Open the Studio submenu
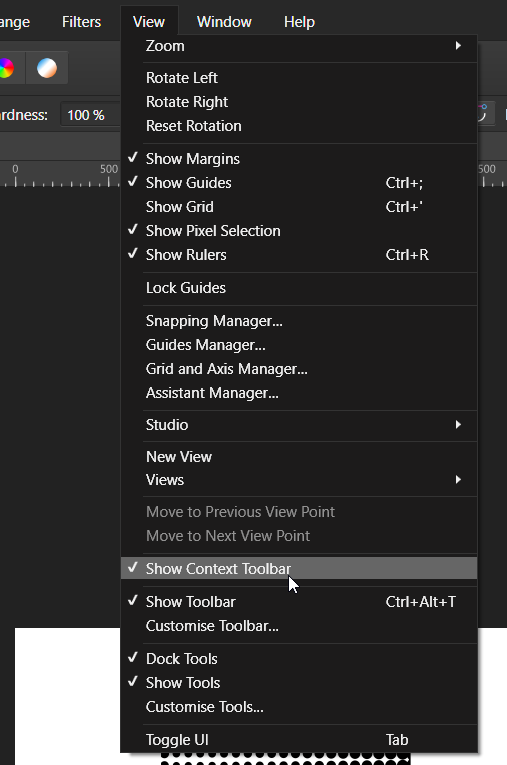Screen dimensions: 507x765 coord(299,424)
